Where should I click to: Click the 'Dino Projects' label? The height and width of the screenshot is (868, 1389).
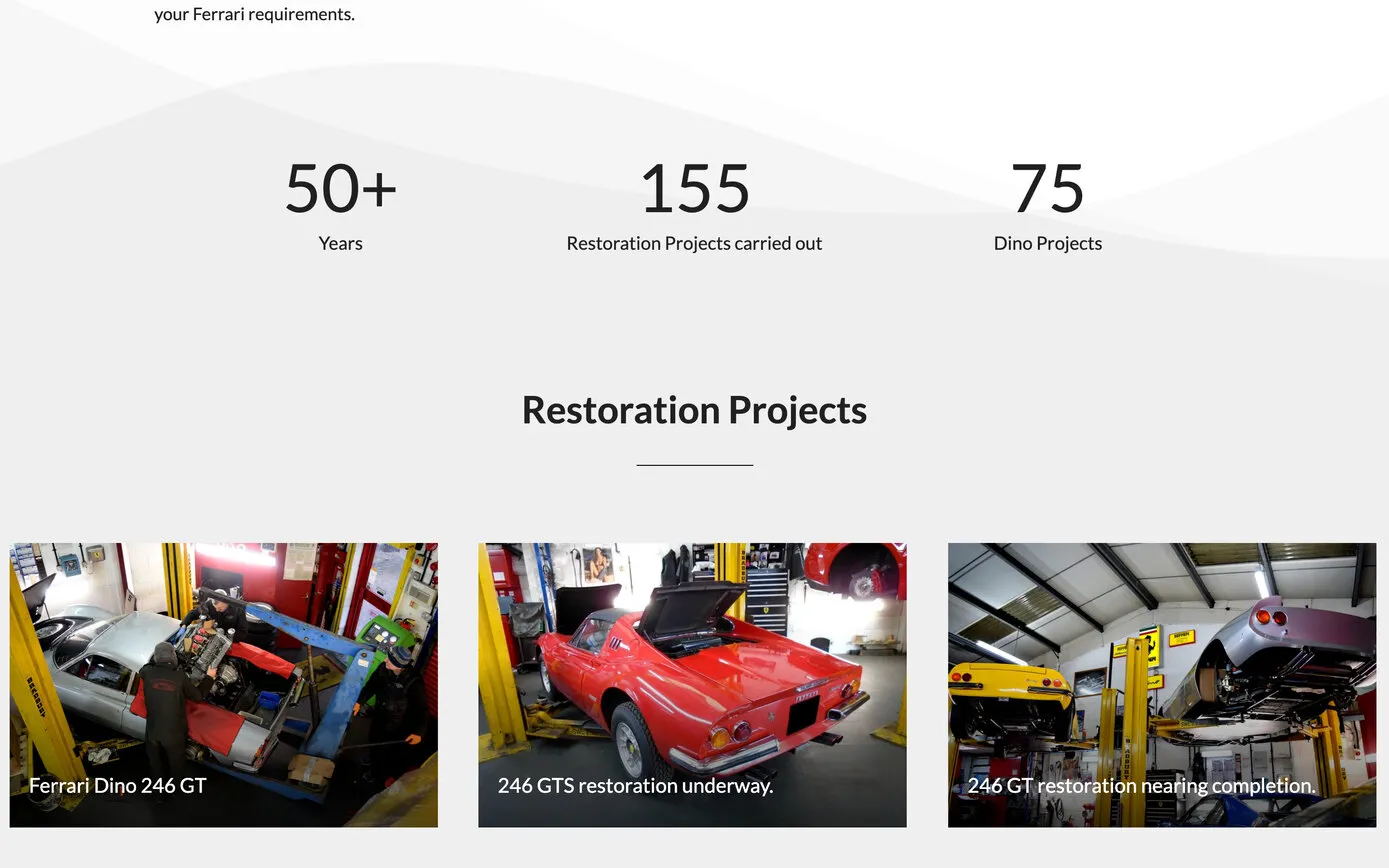tap(1048, 243)
